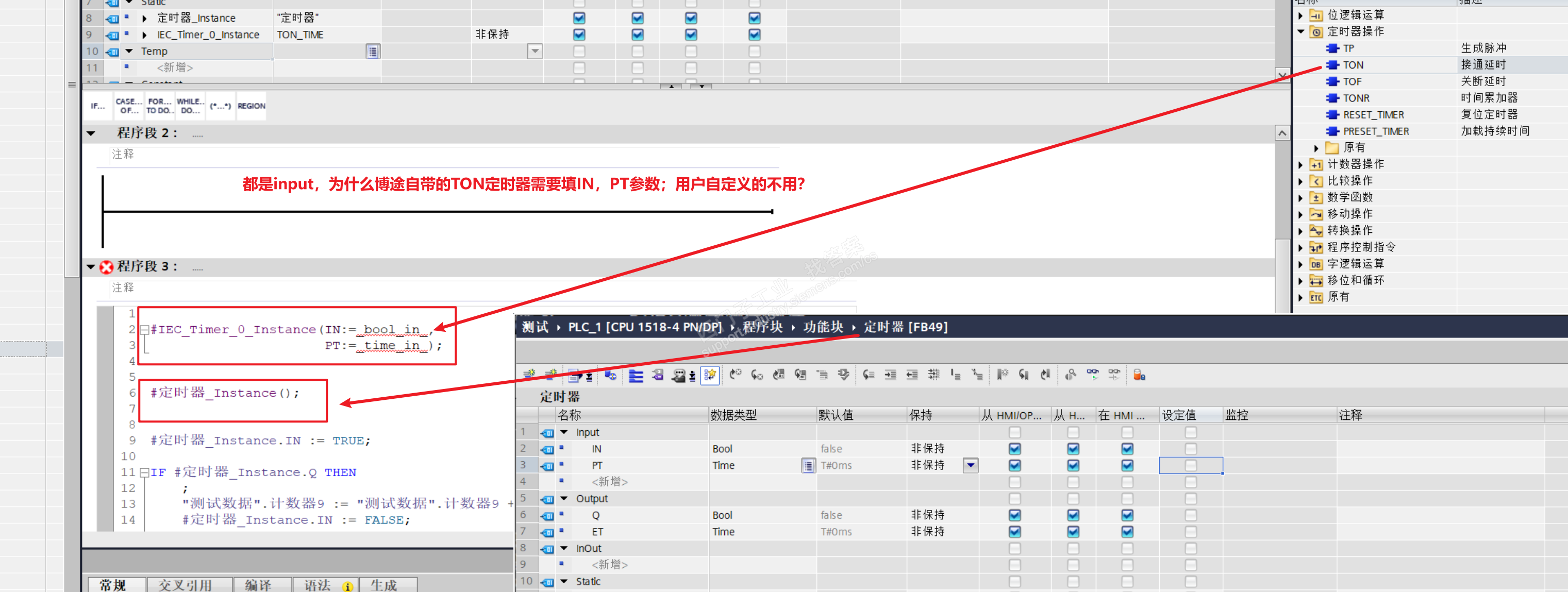Image resolution: width=1568 pixels, height=592 pixels.
Task: Collapse the Output section in 定时器 interface
Action: (564, 499)
